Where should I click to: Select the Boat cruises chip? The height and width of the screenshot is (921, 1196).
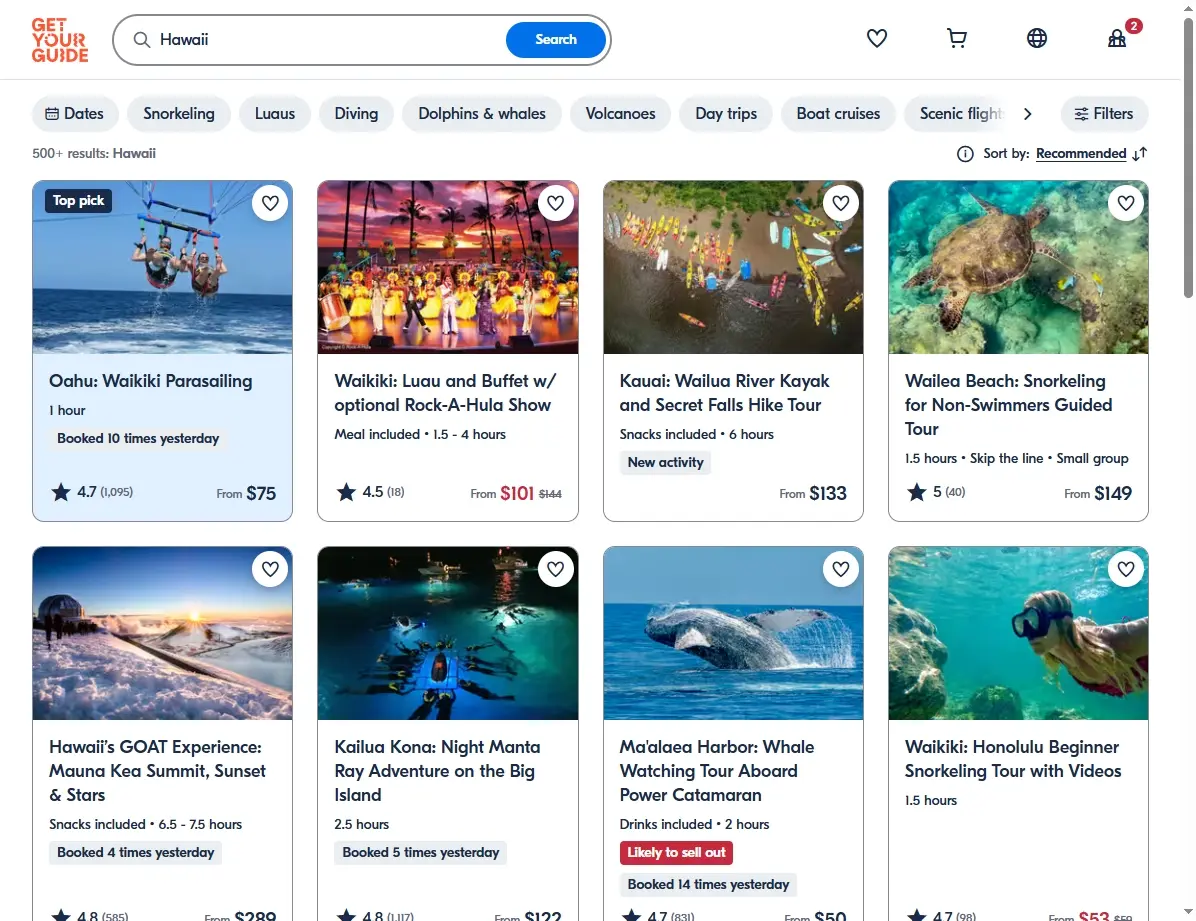[838, 114]
